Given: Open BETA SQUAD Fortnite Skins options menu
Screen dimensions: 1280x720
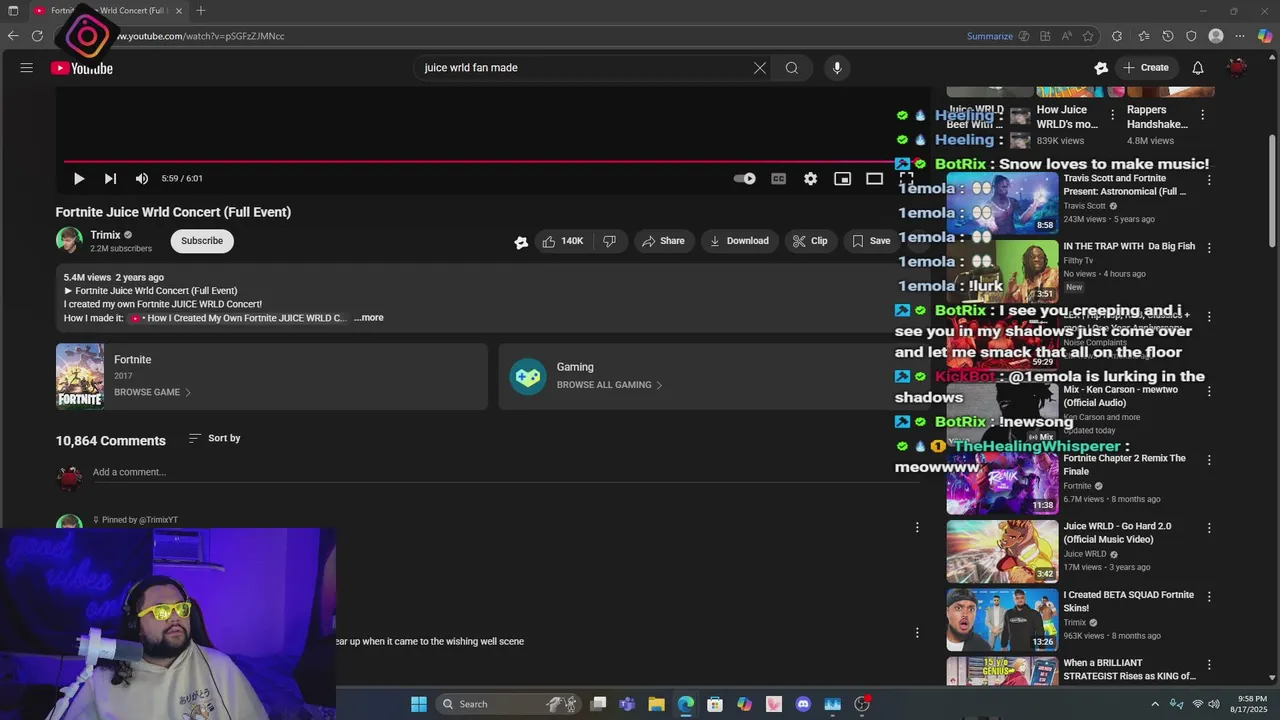Looking at the screenshot, I should click(x=1209, y=596).
